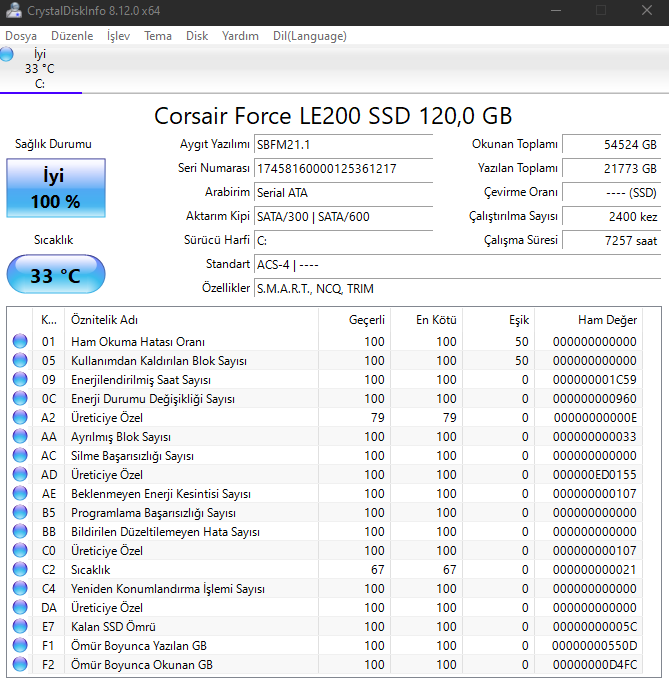Click status orb for attribute AC row
669x686 pixels.
point(20,455)
